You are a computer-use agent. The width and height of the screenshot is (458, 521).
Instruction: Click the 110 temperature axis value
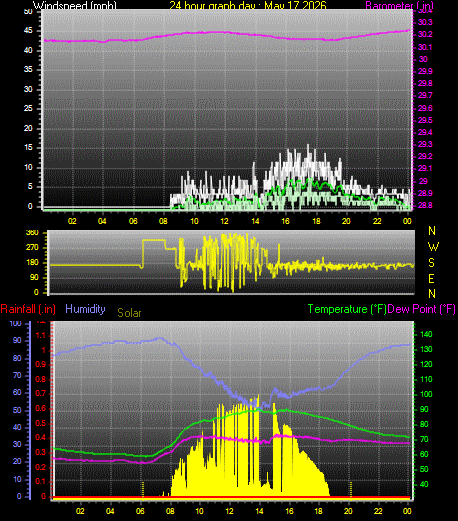[x=426, y=379]
